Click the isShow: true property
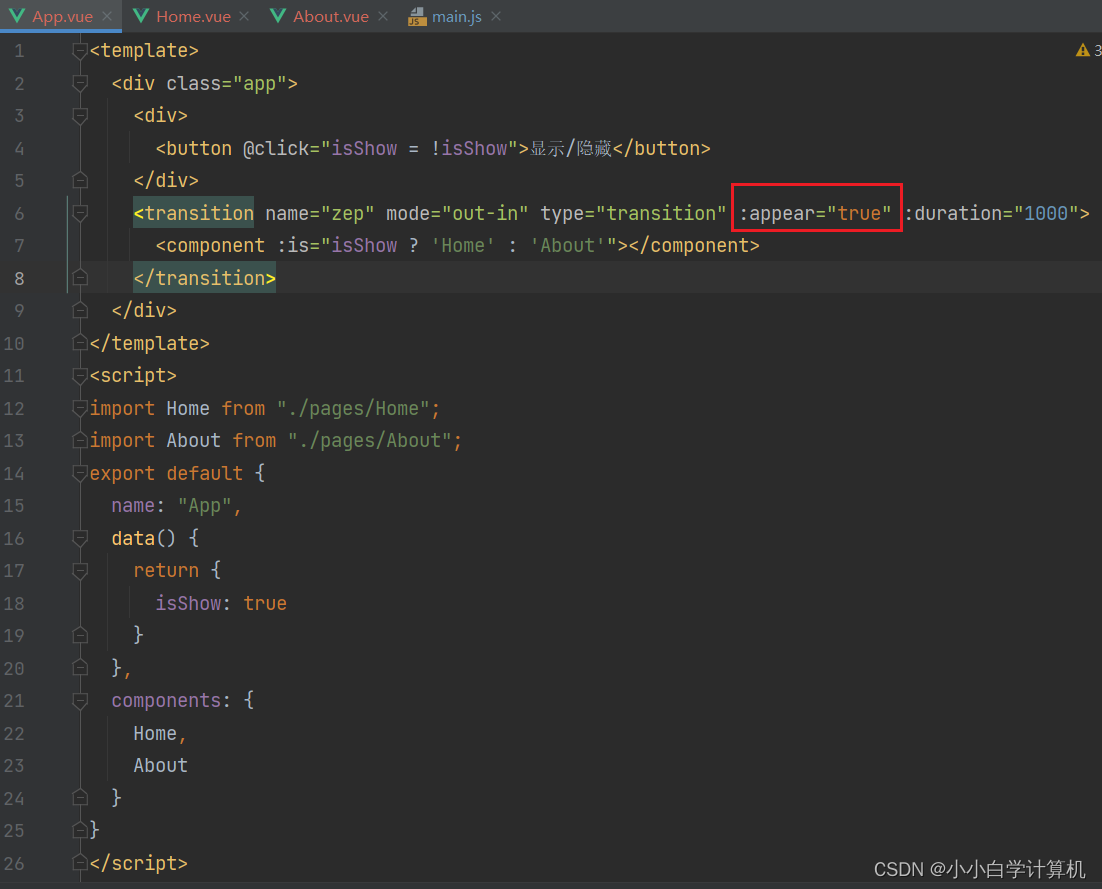Image resolution: width=1102 pixels, height=889 pixels. [x=221, y=604]
